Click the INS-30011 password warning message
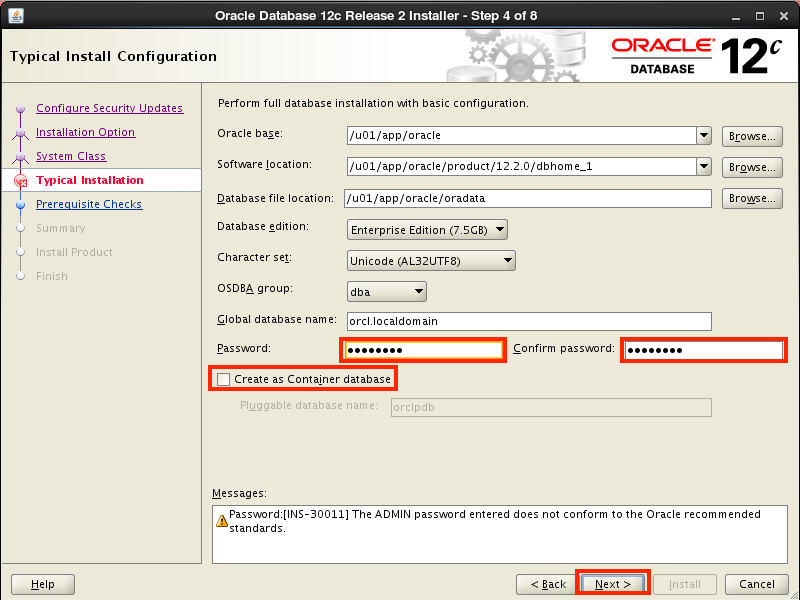 (x=495, y=521)
